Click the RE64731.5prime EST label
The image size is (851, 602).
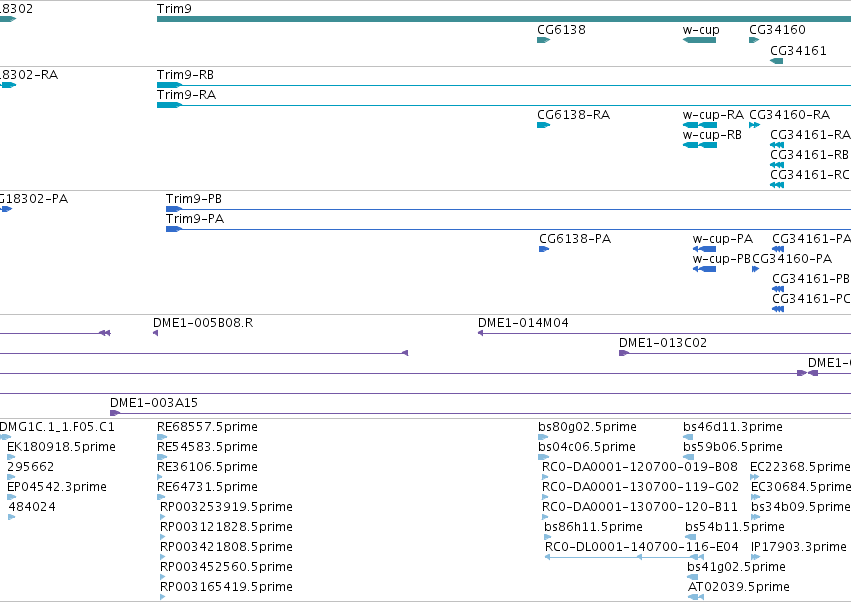(x=207, y=487)
